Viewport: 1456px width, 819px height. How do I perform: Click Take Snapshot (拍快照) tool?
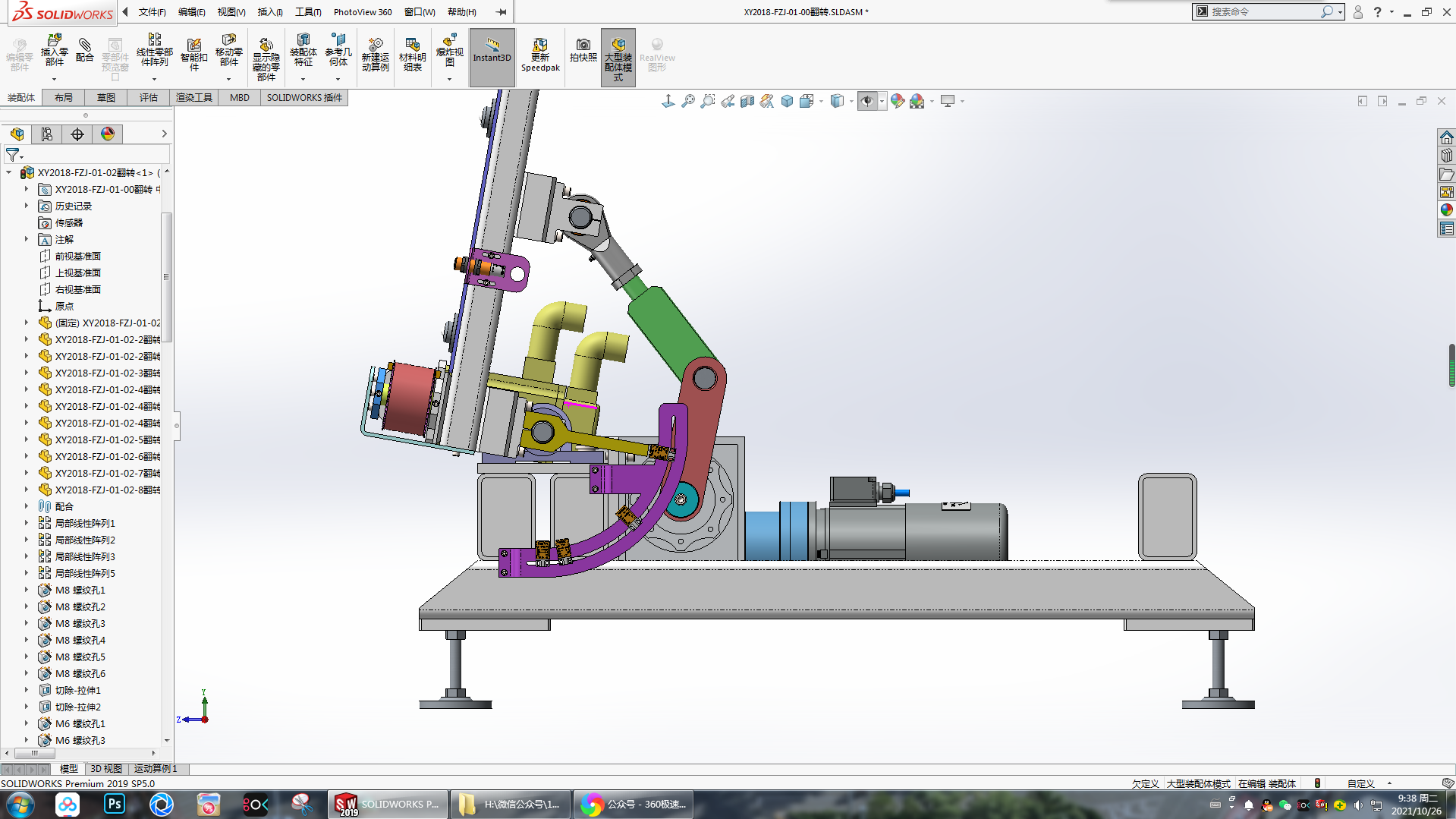(x=583, y=50)
